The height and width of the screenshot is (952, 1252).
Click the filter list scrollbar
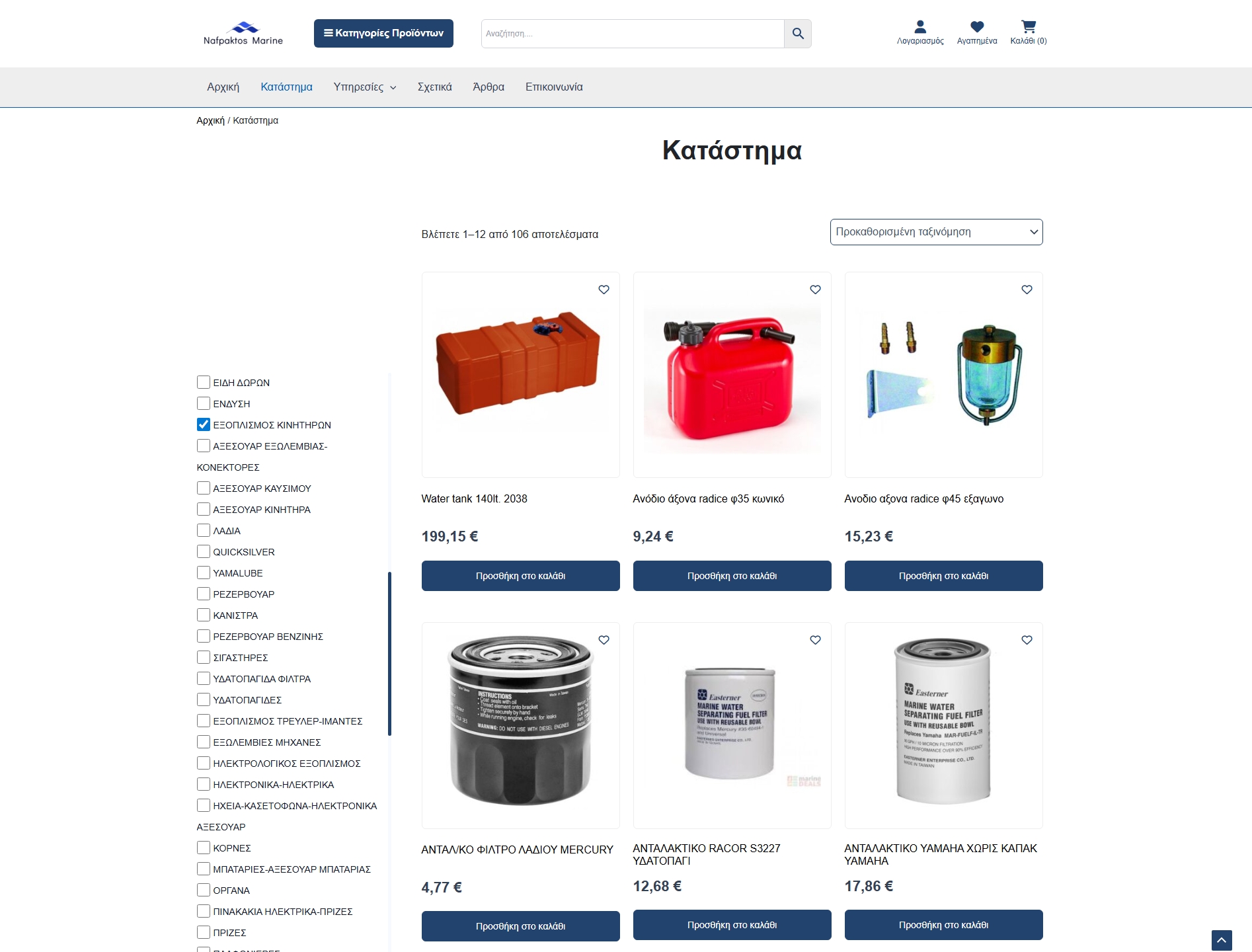tap(389, 653)
